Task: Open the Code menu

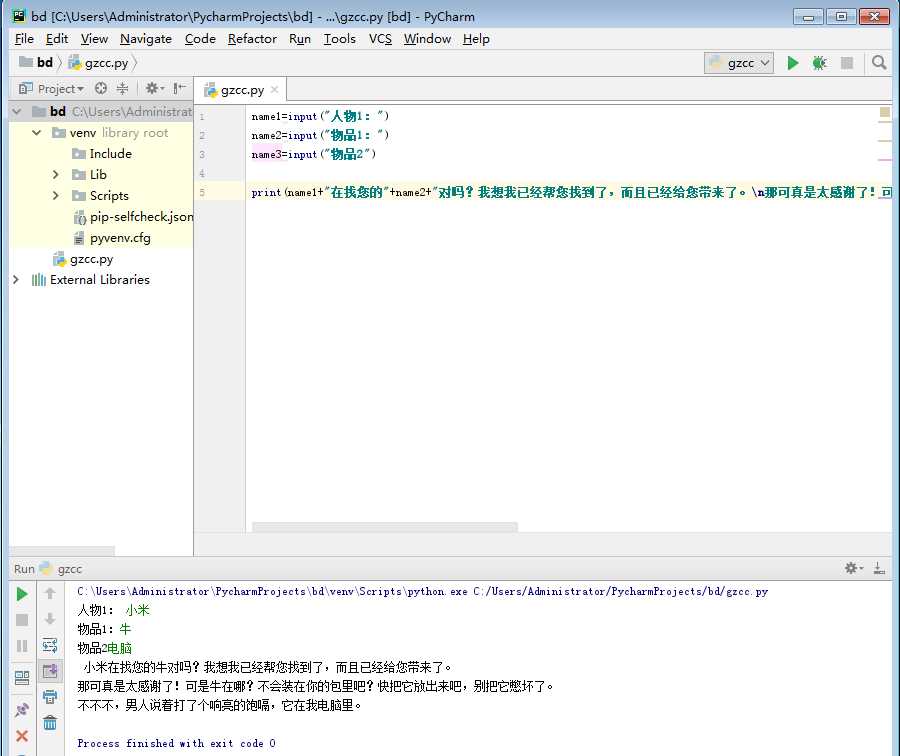Action: pyautogui.click(x=200, y=39)
